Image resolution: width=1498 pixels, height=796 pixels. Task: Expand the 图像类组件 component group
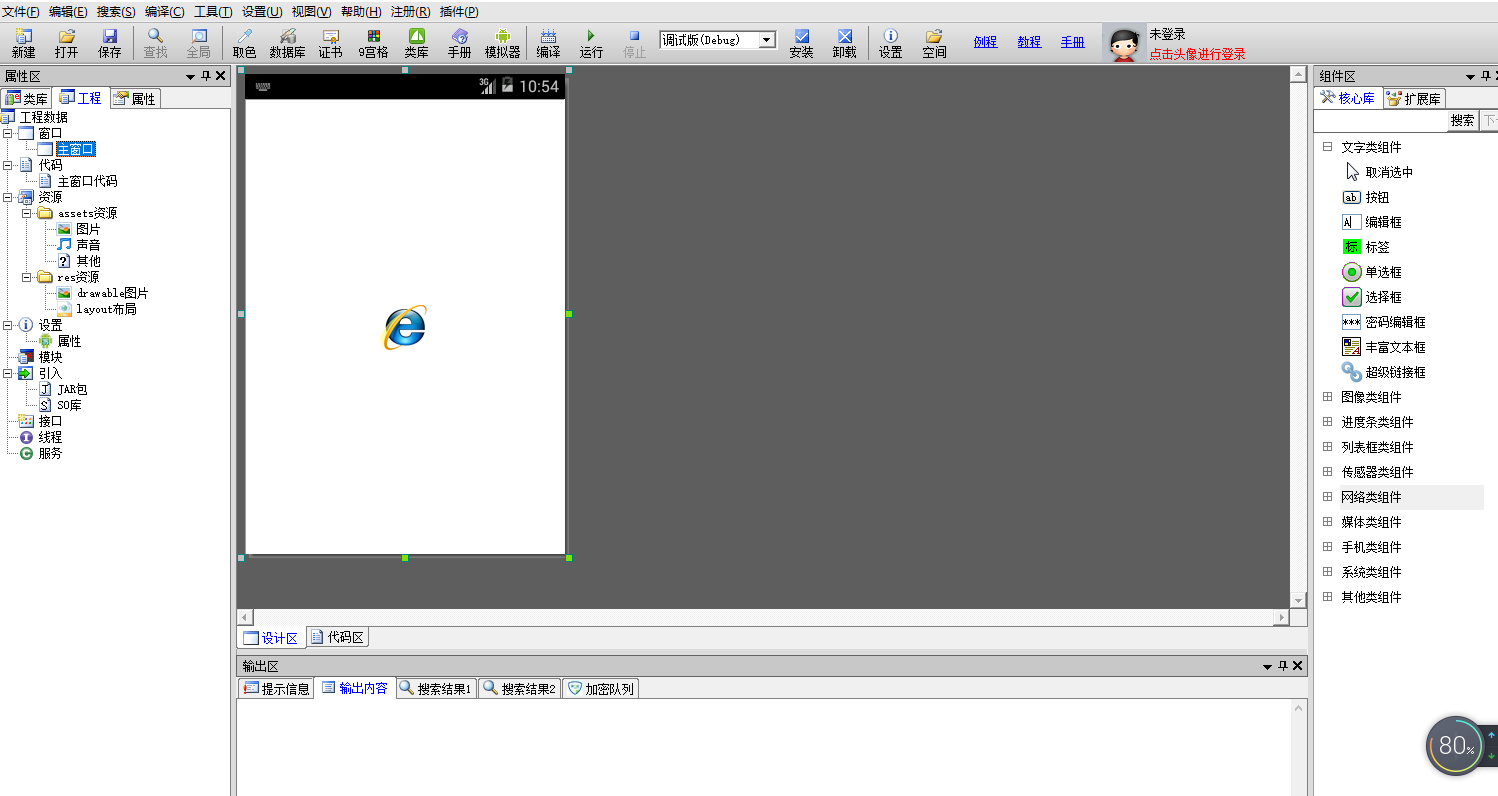1328,397
